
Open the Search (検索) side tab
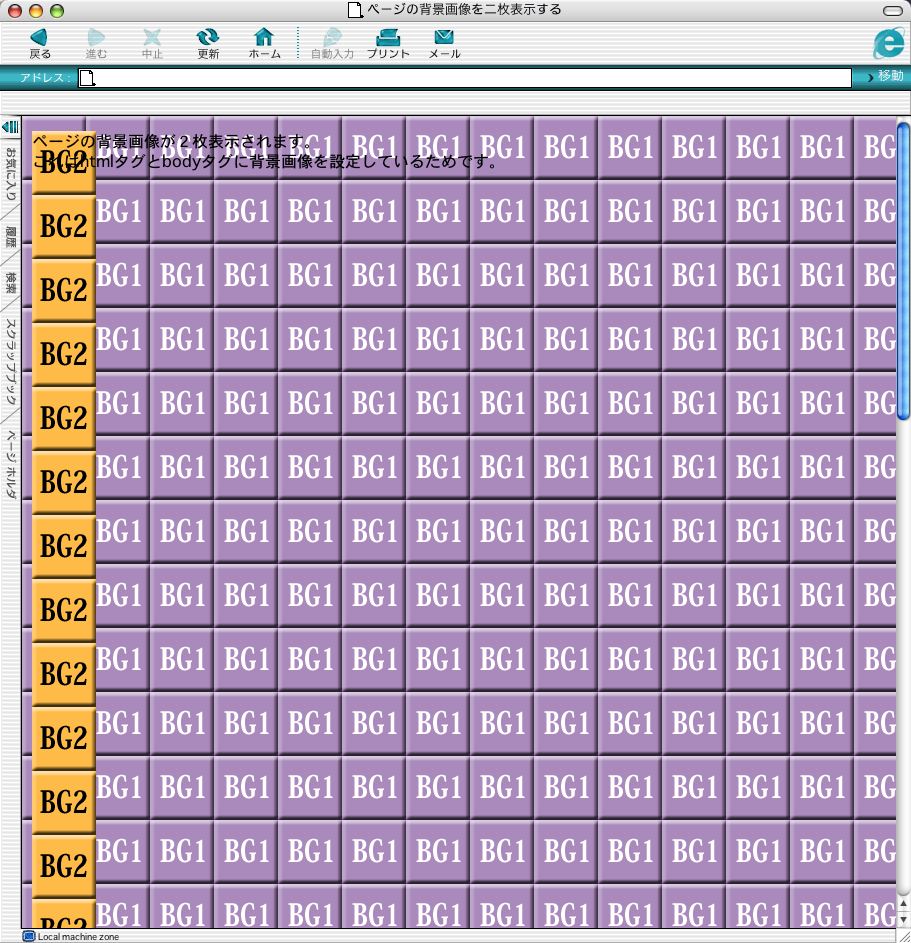click(10, 282)
